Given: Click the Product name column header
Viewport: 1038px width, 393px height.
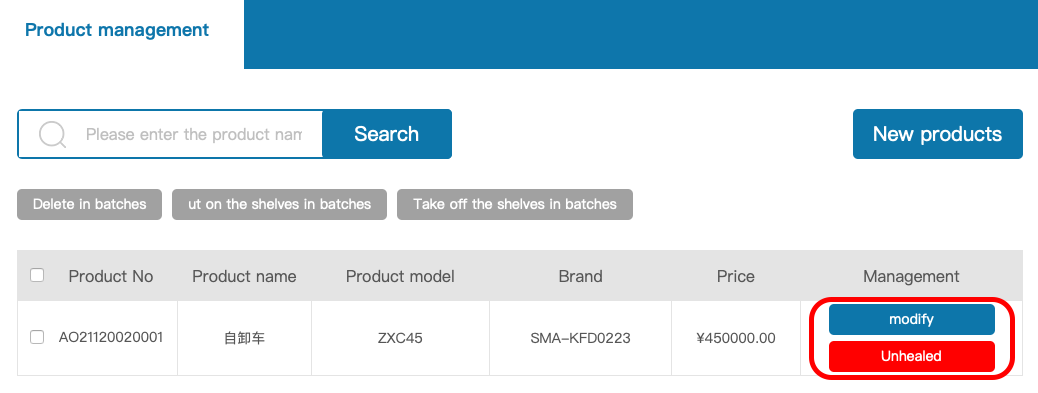Looking at the screenshot, I should click(x=244, y=276).
